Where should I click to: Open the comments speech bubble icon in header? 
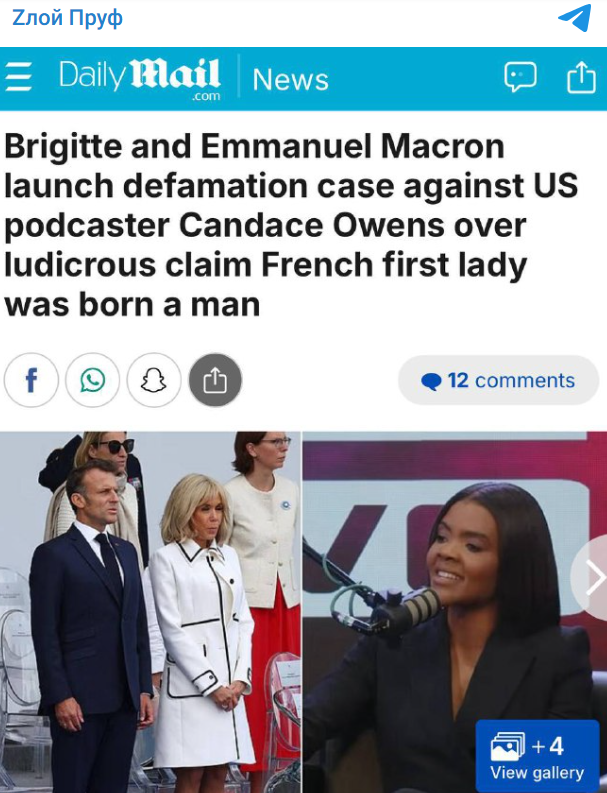pos(520,77)
